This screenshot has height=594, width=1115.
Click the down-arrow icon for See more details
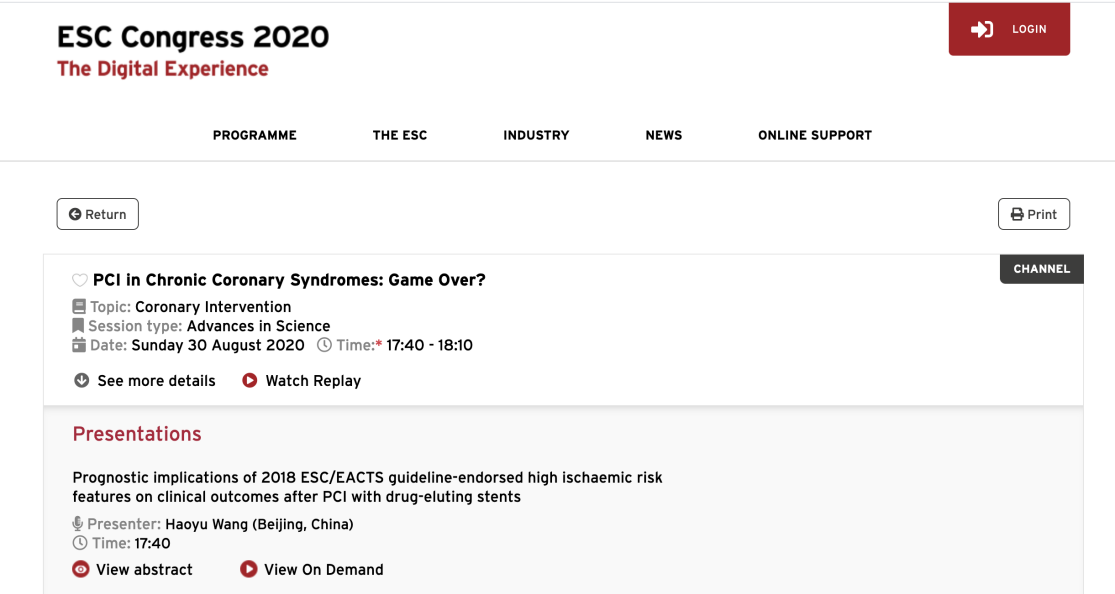[82, 381]
